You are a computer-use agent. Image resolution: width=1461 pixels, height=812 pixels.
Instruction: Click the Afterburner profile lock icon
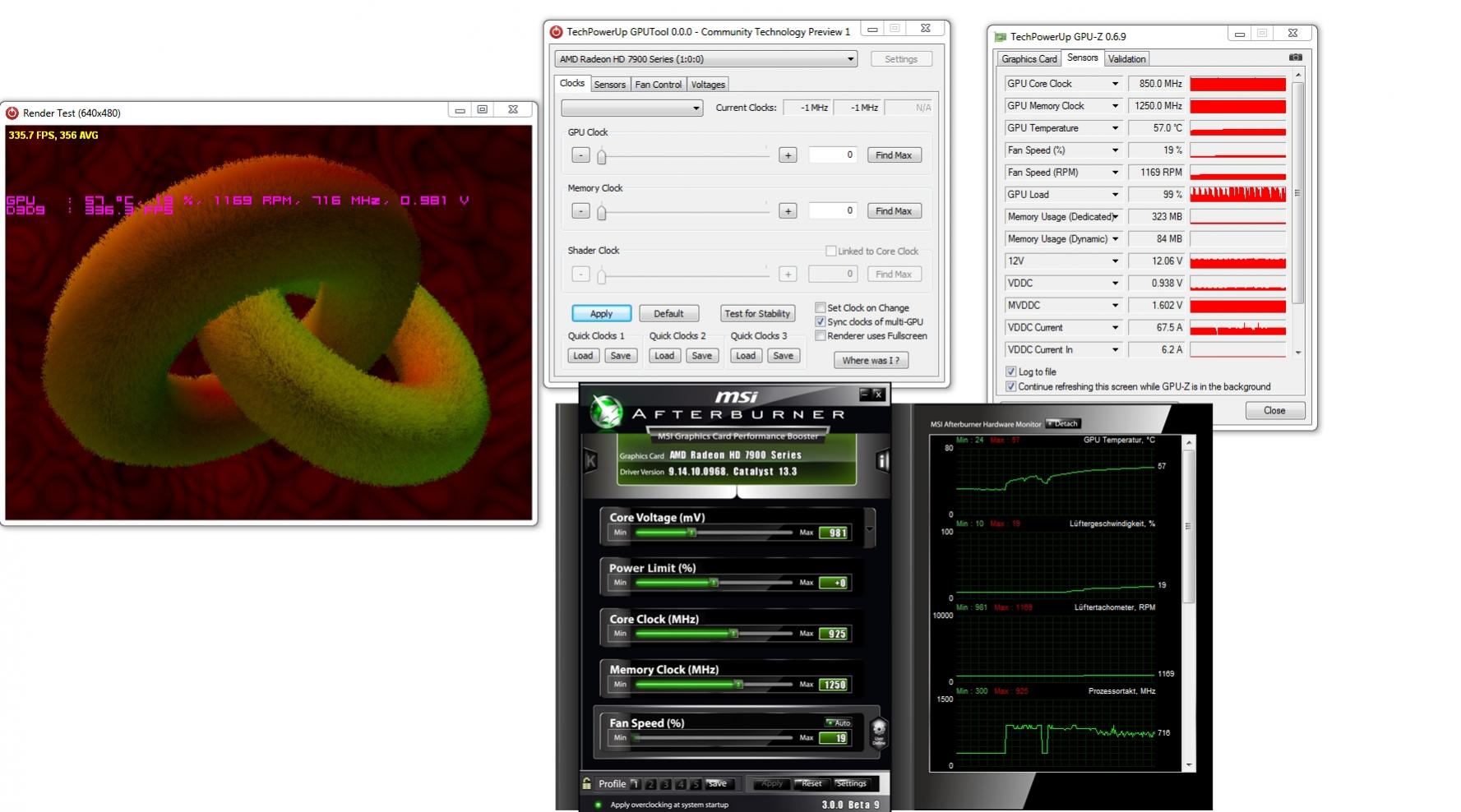coord(587,784)
